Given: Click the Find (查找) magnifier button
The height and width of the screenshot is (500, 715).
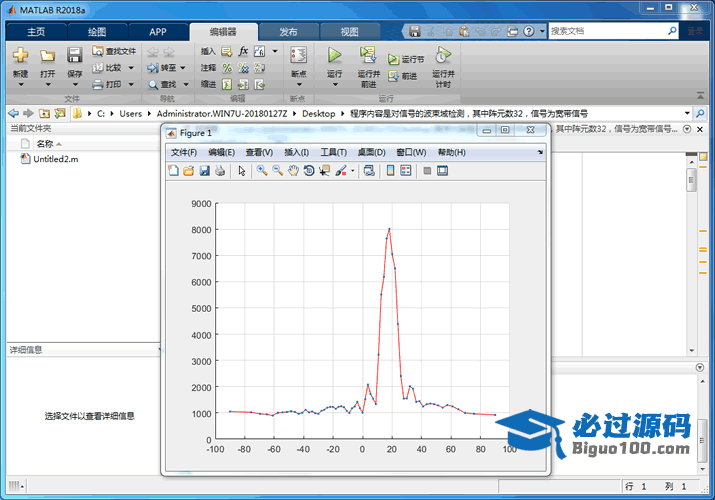Looking at the screenshot, I should pos(162,84).
